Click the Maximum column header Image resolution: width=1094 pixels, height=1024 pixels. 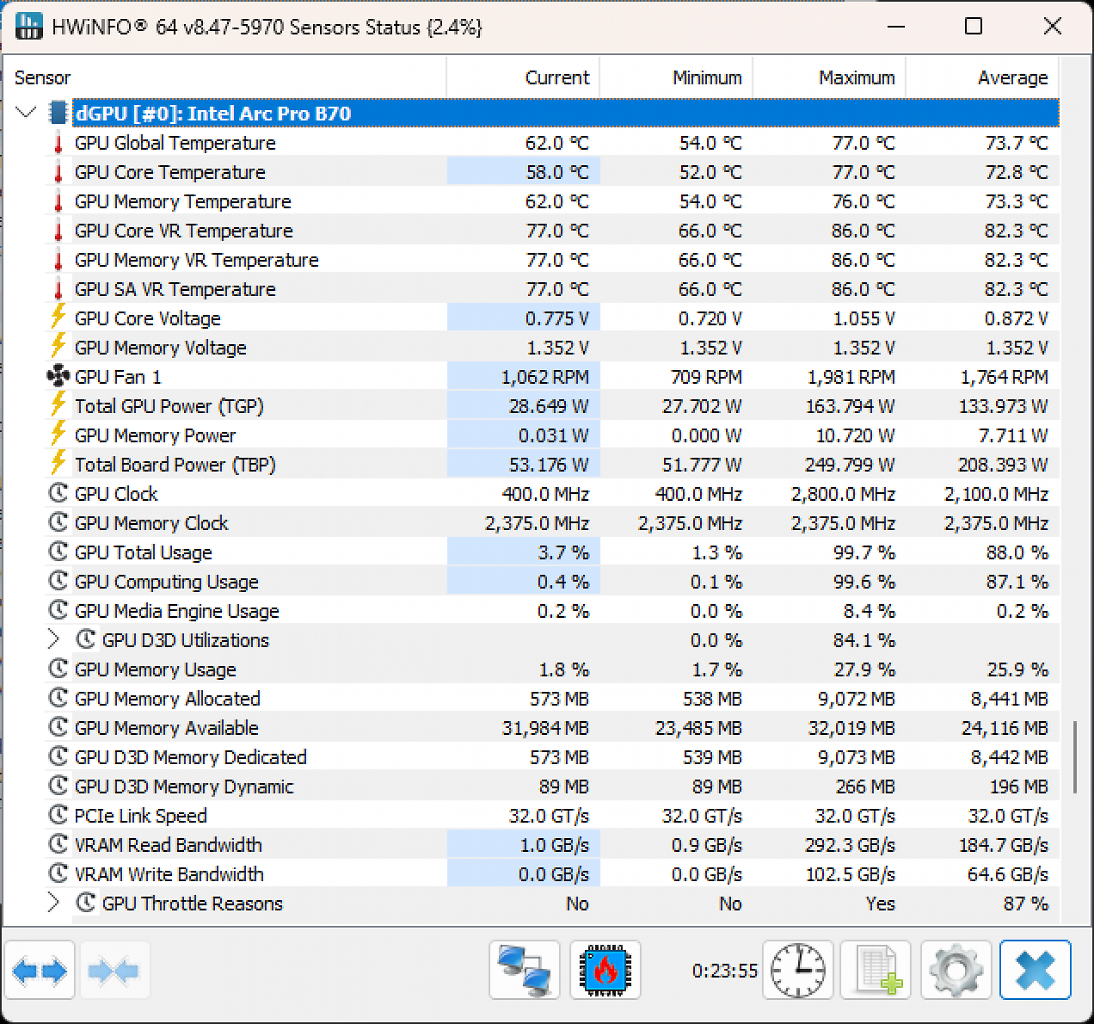pyautogui.click(x=830, y=77)
